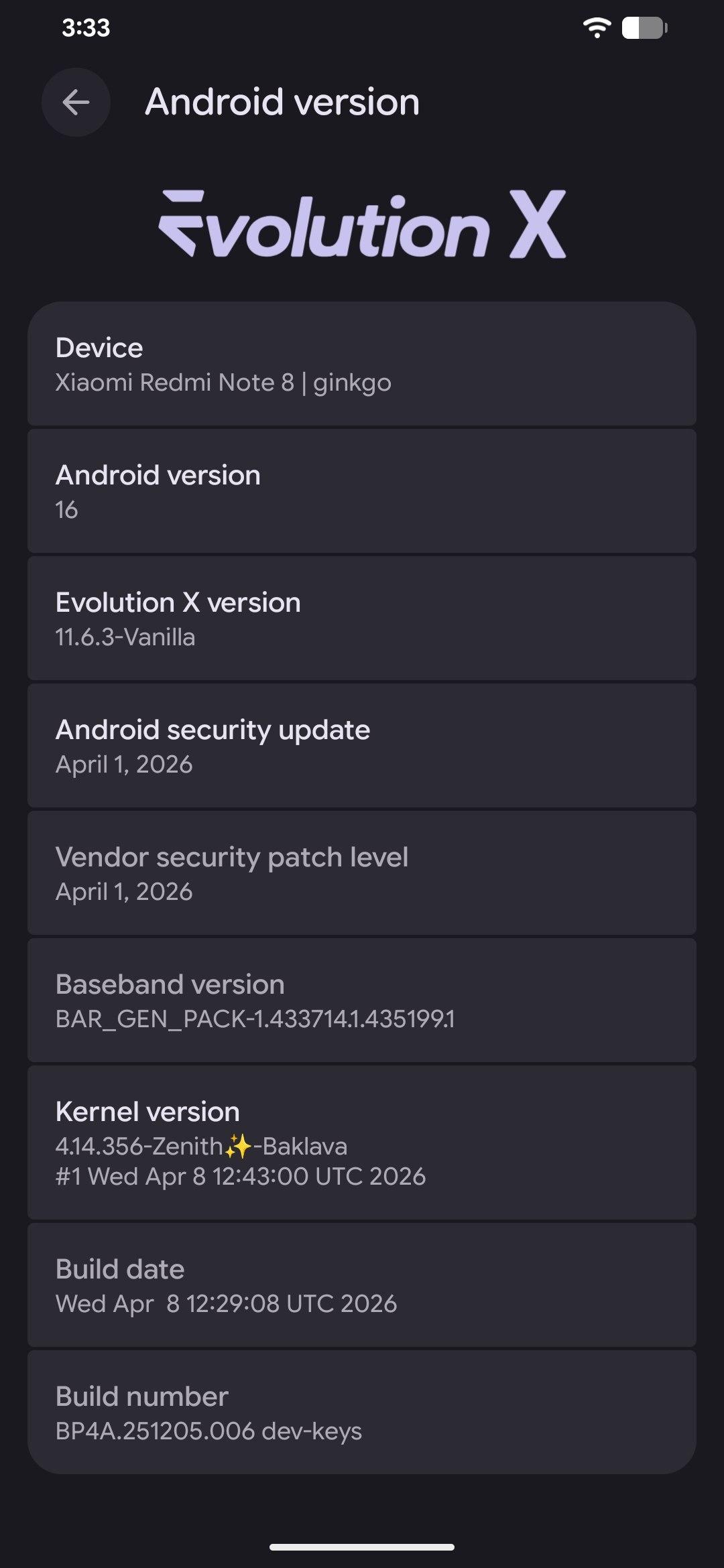The width and height of the screenshot is (724, 1568).
Task: Tap the Build date row
Action: click(x=362, y=1285)
